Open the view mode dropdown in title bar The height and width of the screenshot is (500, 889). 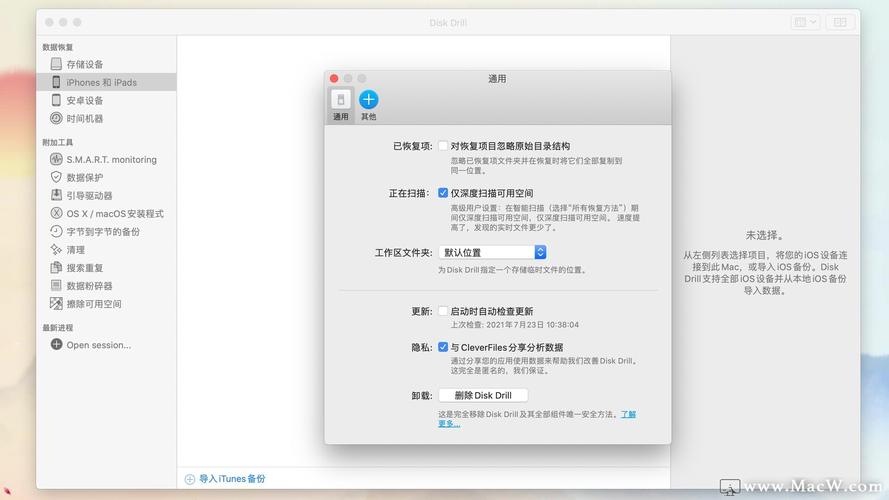point(805,22)
